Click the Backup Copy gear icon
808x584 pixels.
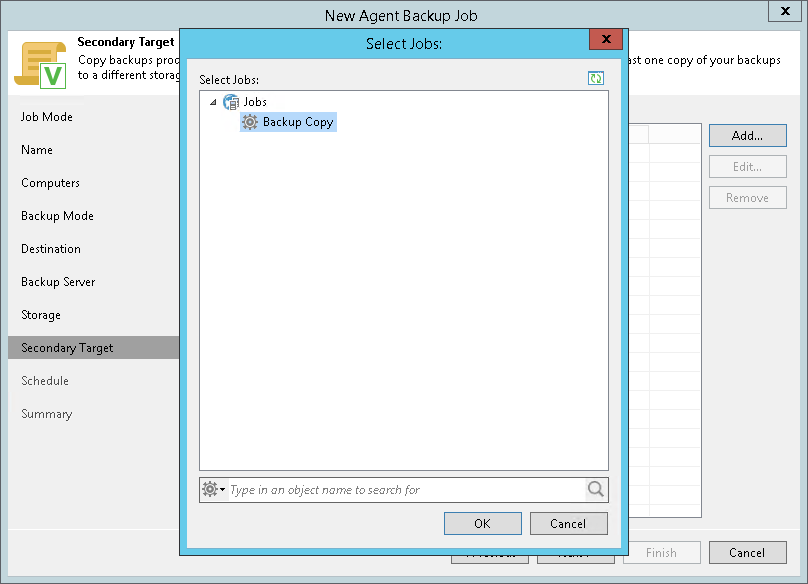(x=250, y=122)
